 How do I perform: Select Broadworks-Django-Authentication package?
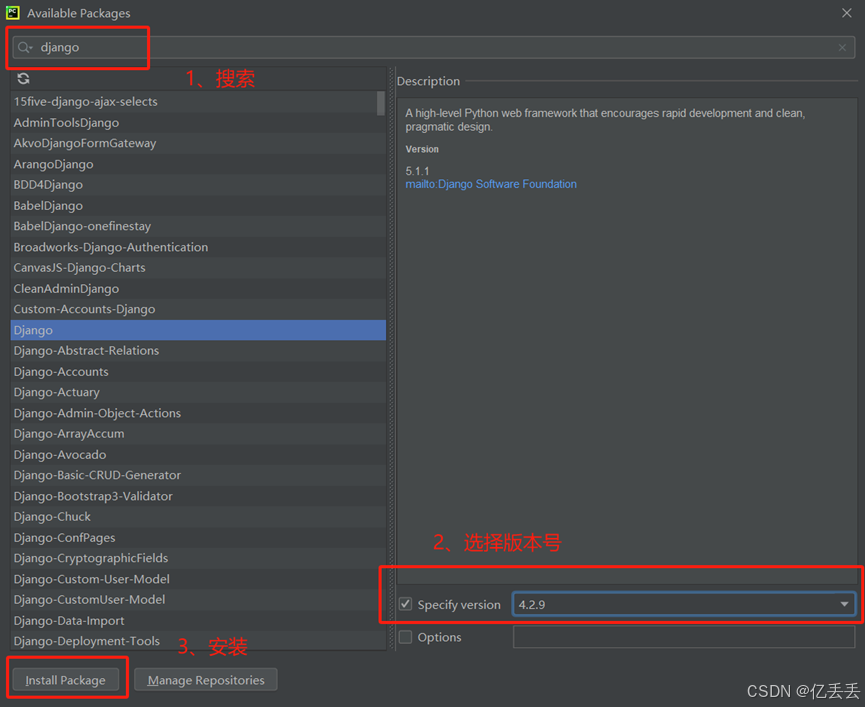click(x=198, y=247)
